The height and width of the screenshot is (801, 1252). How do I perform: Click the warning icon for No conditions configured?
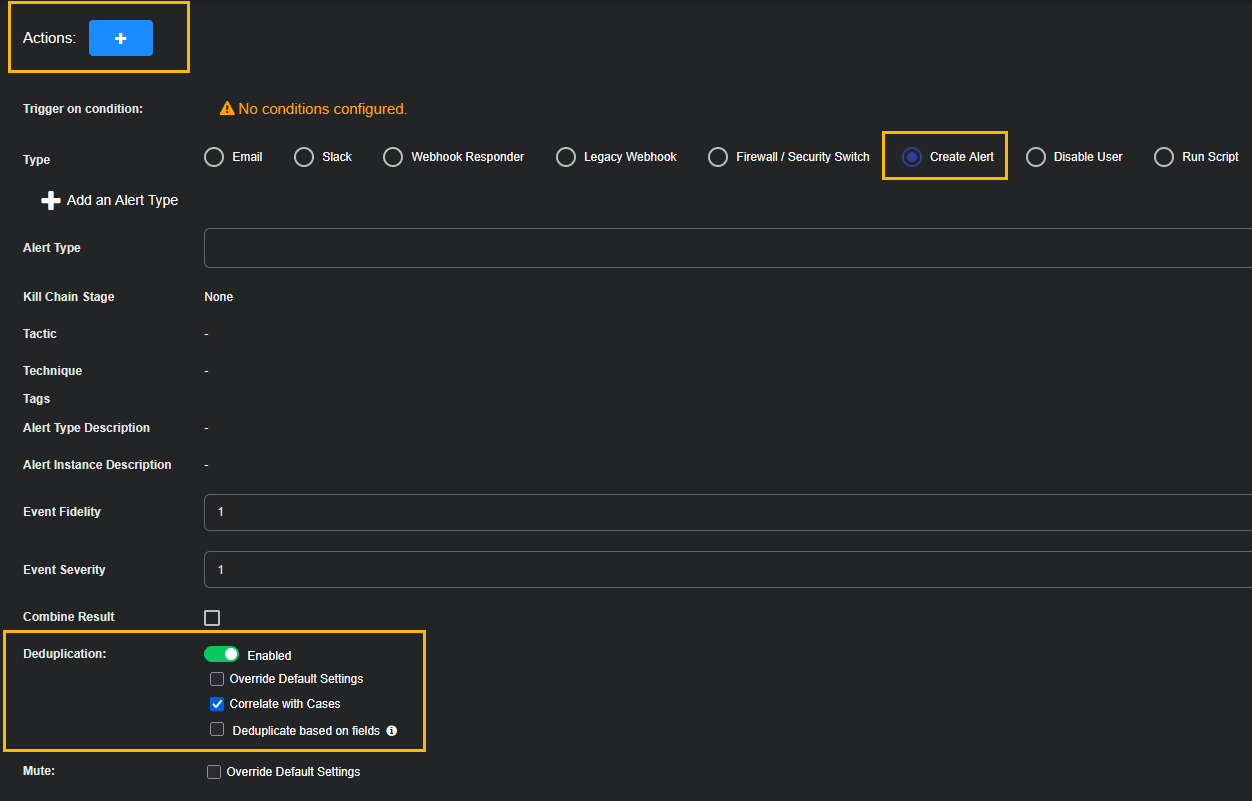(227, 108)
